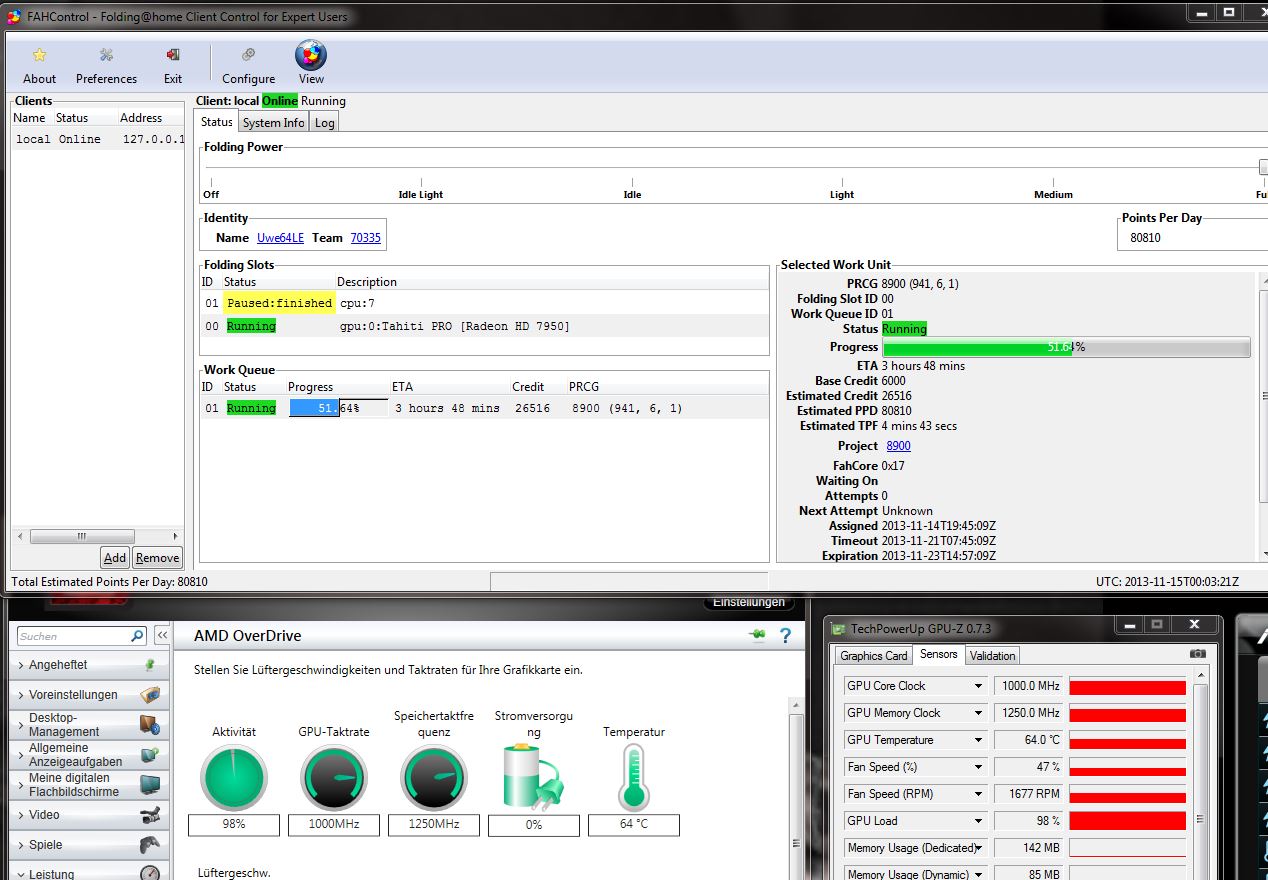Open the Uwe64LE user name link
Viewport: 1268px width, 880px height.
[280, 238]
